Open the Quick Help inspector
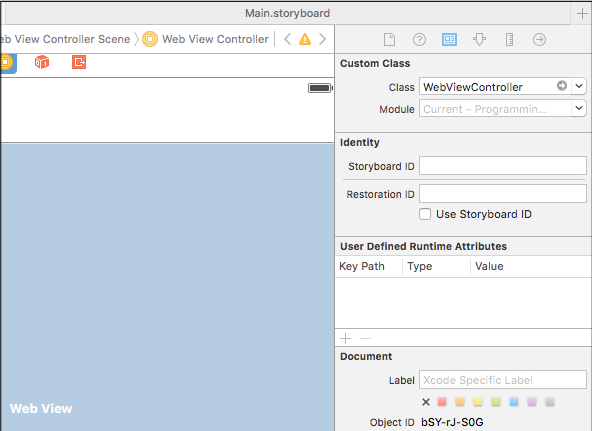This screenshot has width=592, height=431. point(419,39)
